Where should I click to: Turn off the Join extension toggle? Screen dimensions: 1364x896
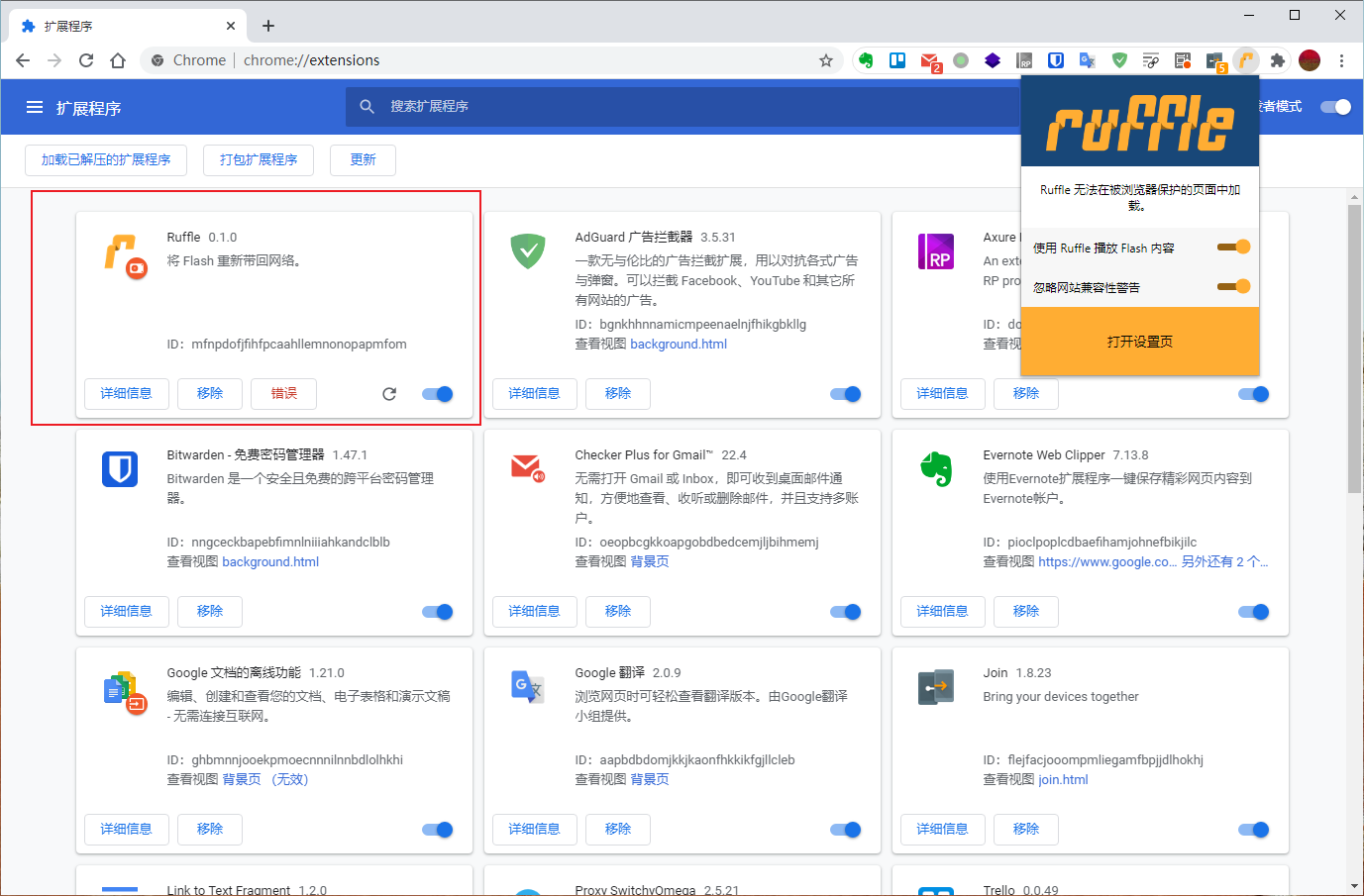pos(1254,830)
